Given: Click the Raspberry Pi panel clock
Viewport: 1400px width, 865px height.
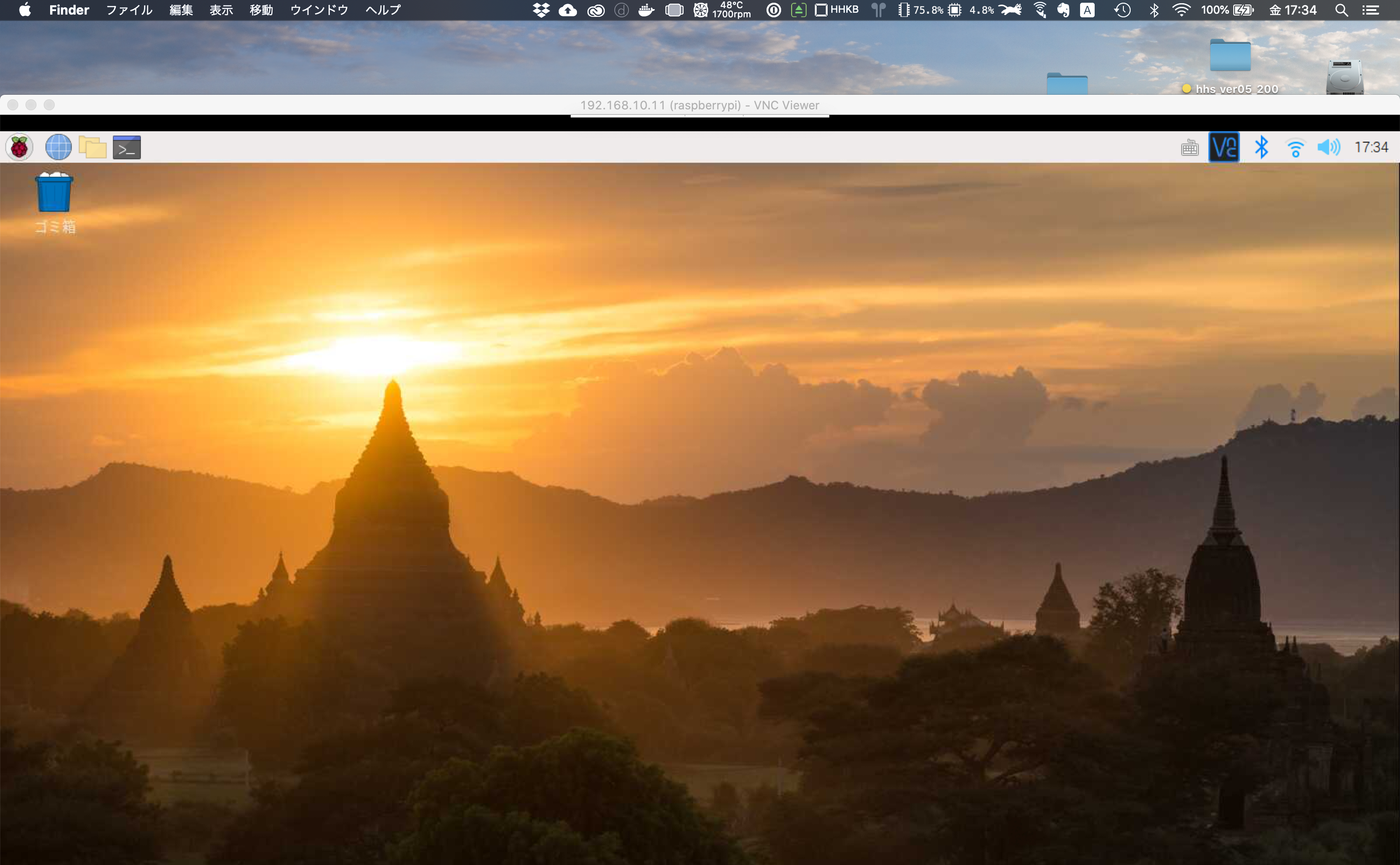Looking at the screenshot, I should 1370,148.
